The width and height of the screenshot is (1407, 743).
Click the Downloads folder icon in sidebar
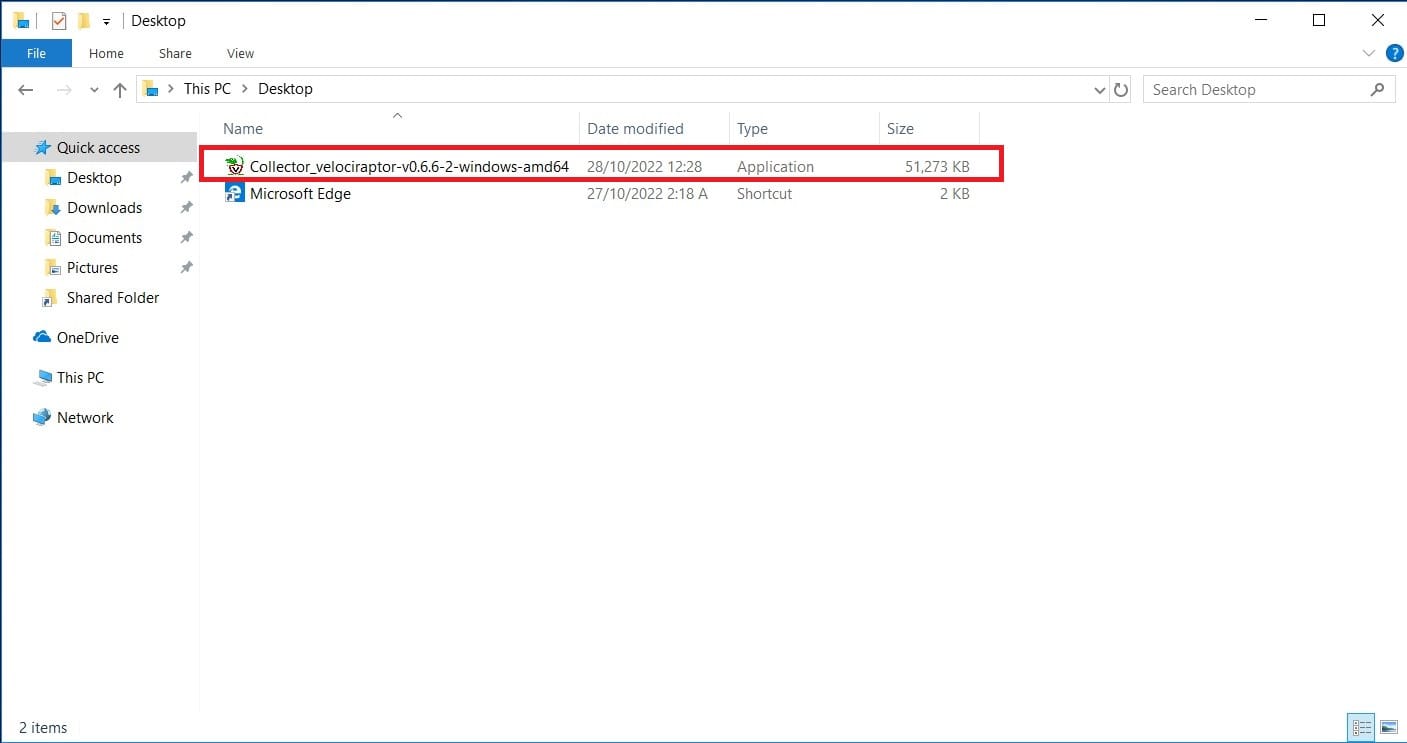(x=53, y=207)
